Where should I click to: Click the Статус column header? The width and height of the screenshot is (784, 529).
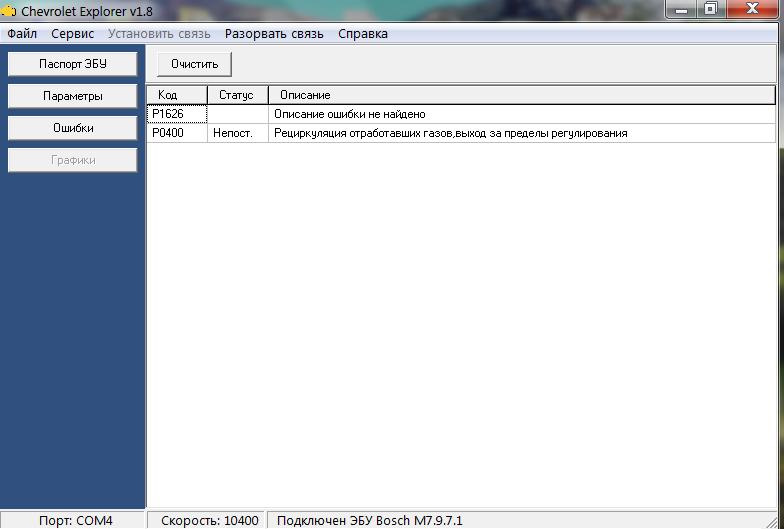point(238,95)
